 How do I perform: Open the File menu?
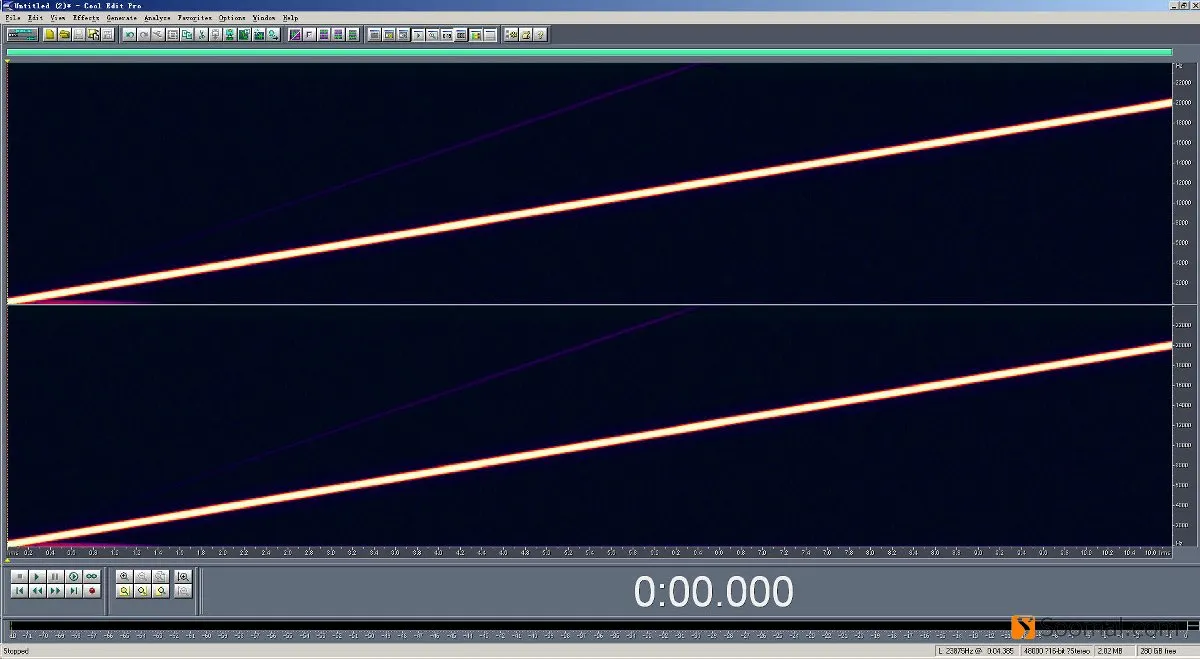click(11, 18)
